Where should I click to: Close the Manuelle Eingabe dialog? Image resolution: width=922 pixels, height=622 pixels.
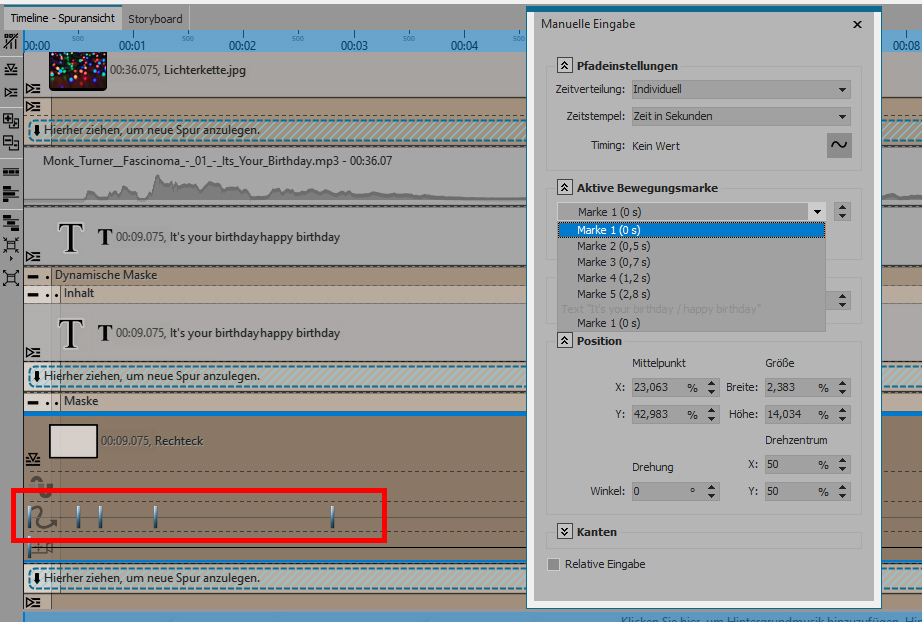(857, 24)
